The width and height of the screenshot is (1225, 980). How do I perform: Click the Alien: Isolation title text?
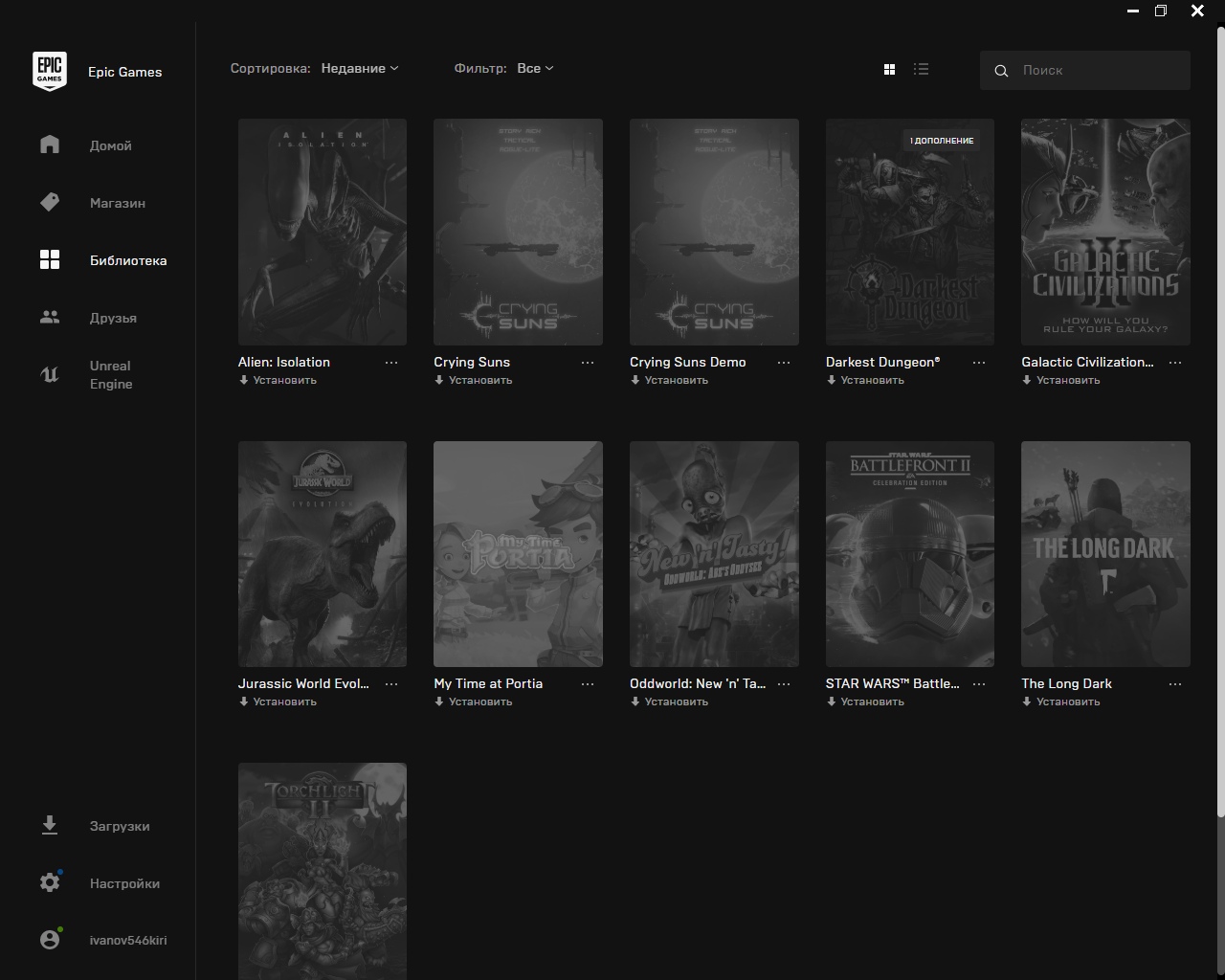(x=284, y=362)
